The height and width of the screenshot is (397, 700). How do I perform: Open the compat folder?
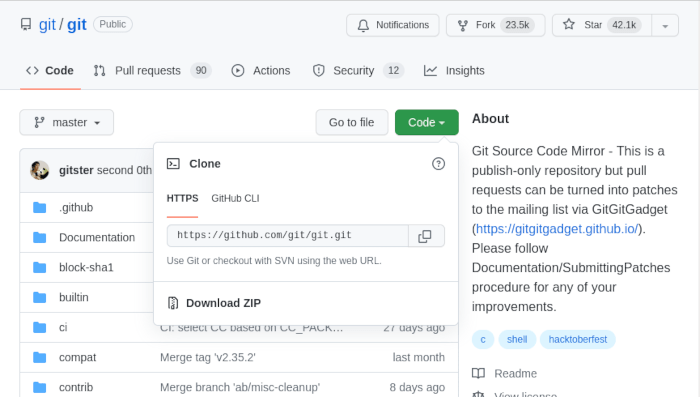78,358
